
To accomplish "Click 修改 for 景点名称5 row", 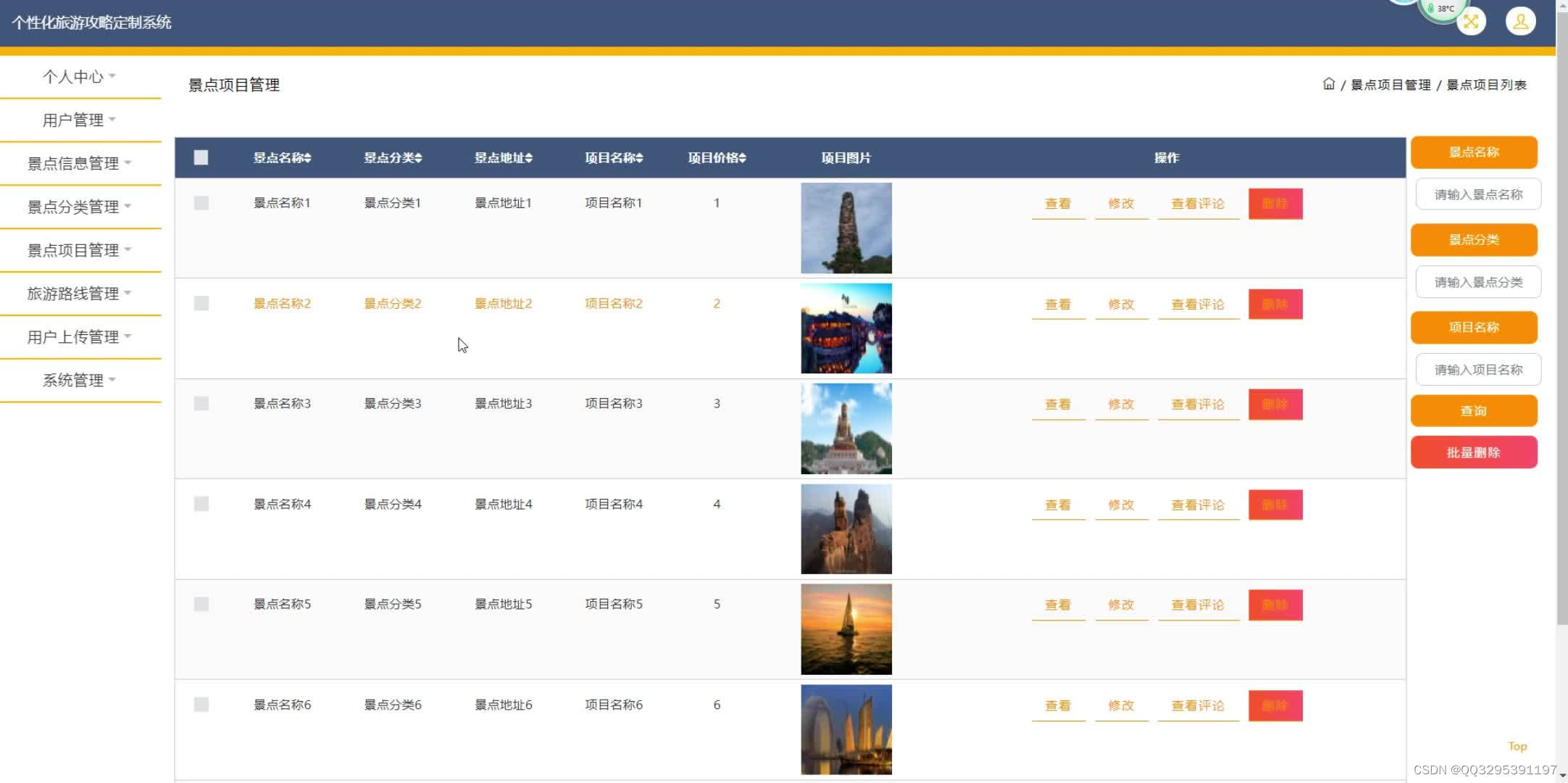I will [1121, 605].
